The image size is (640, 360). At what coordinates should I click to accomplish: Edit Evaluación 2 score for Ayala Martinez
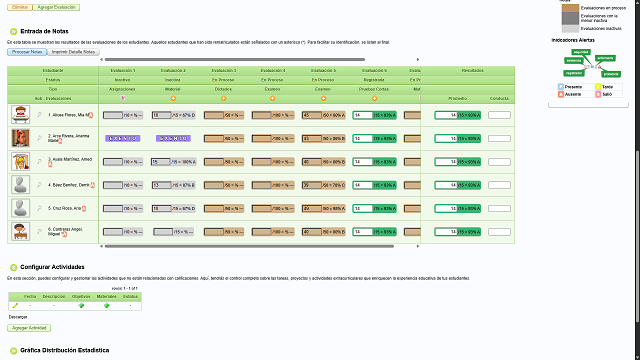161,162
